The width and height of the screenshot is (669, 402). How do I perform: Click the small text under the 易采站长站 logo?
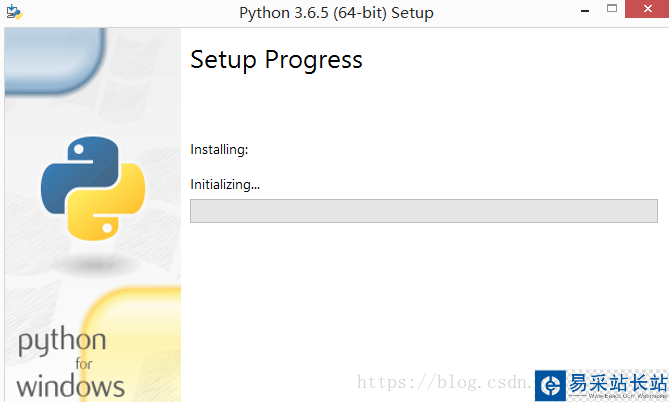[x=617, y=396]
